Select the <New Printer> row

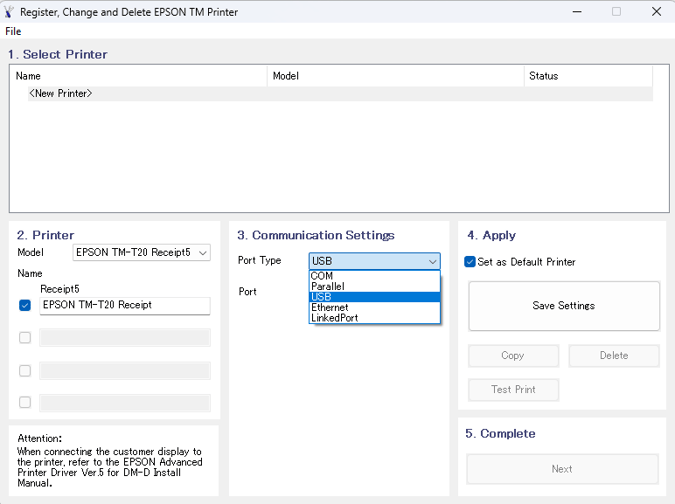point(340,93)
